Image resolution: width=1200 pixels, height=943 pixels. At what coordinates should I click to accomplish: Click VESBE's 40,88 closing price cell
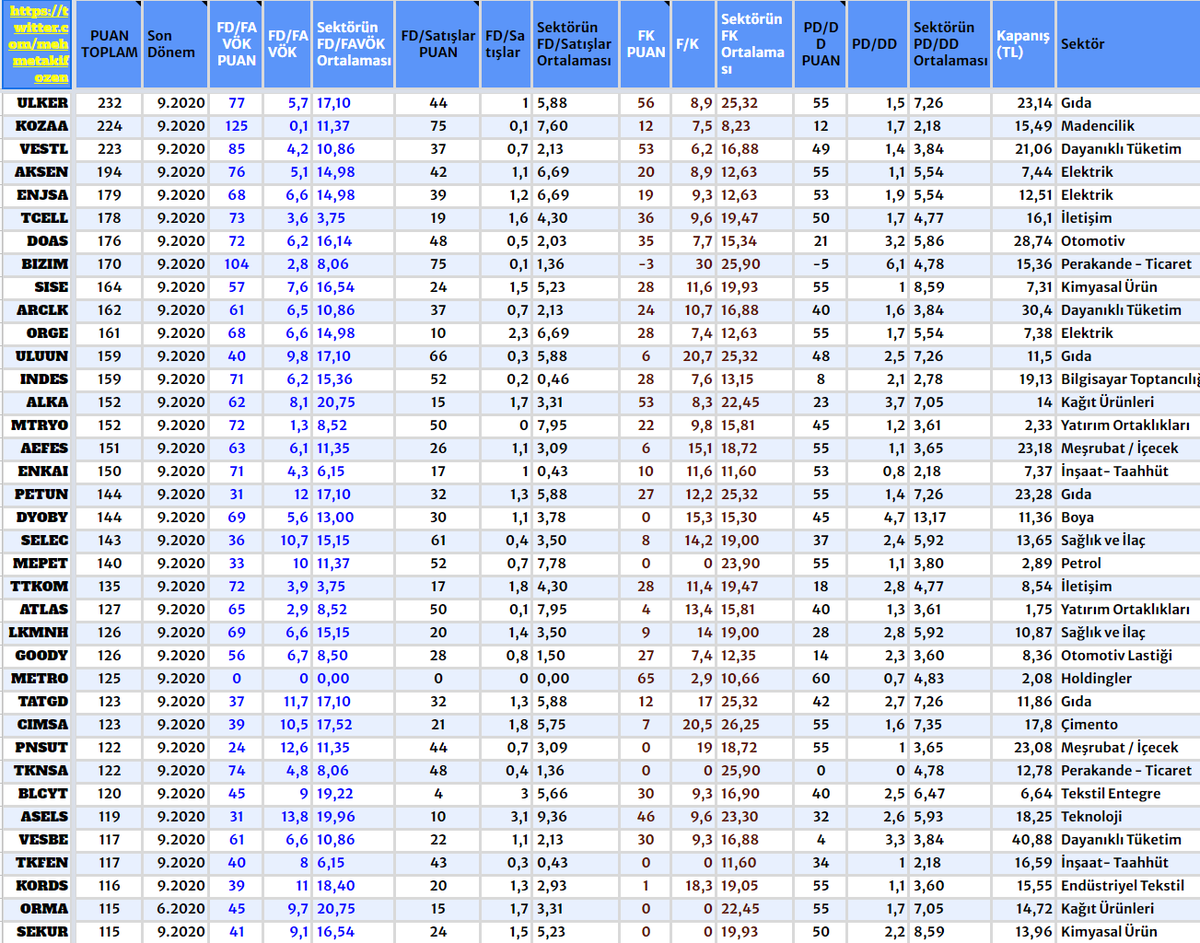pyautogui.click(x=1024, y=839)
